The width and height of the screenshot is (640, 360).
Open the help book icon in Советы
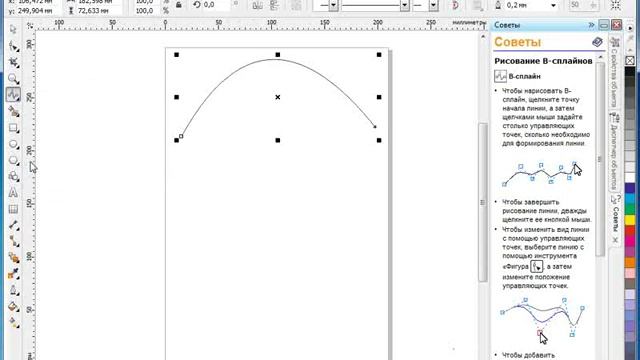[597, 42]
